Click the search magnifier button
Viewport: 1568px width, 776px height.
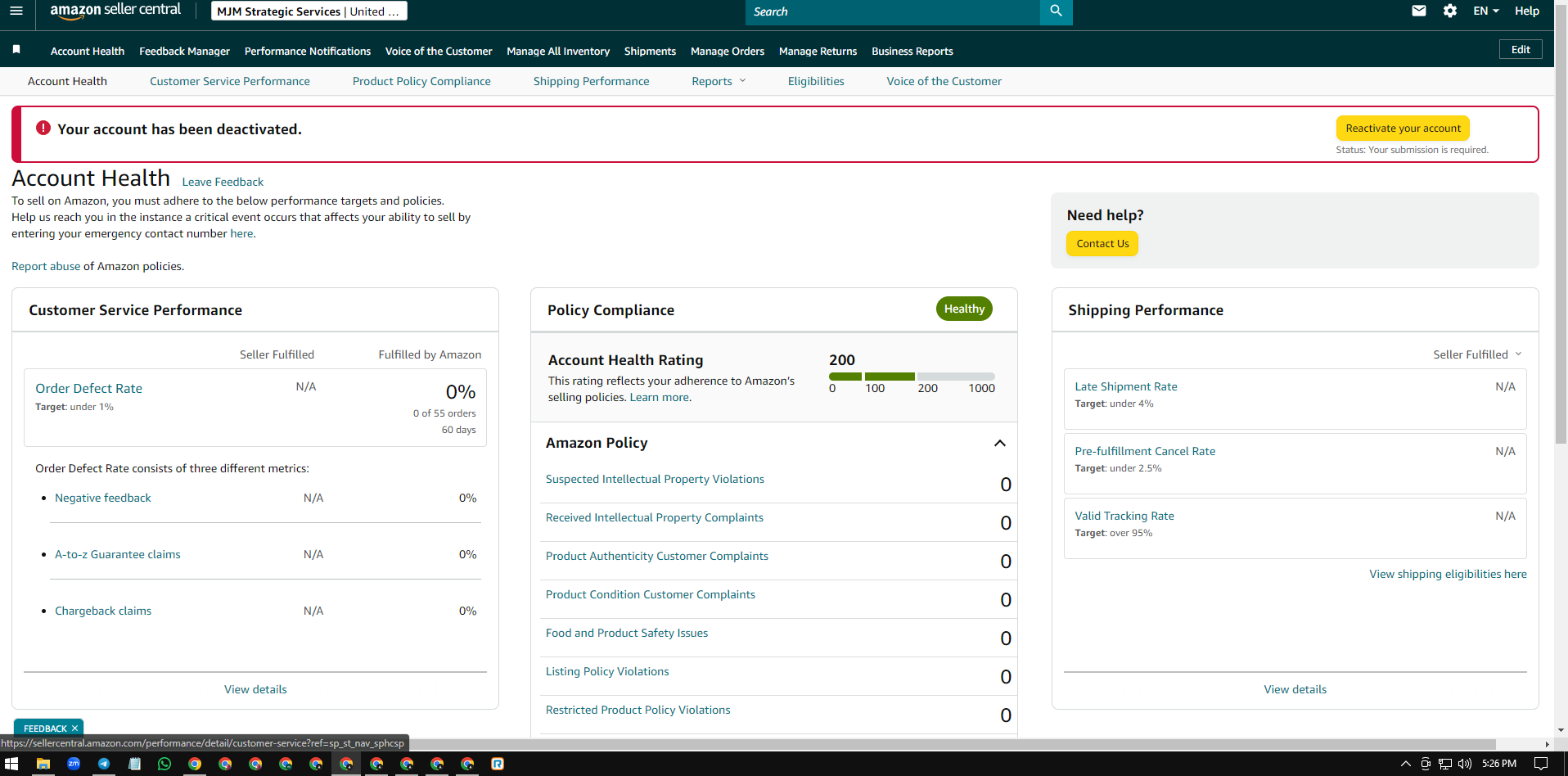pos(1056,11)
